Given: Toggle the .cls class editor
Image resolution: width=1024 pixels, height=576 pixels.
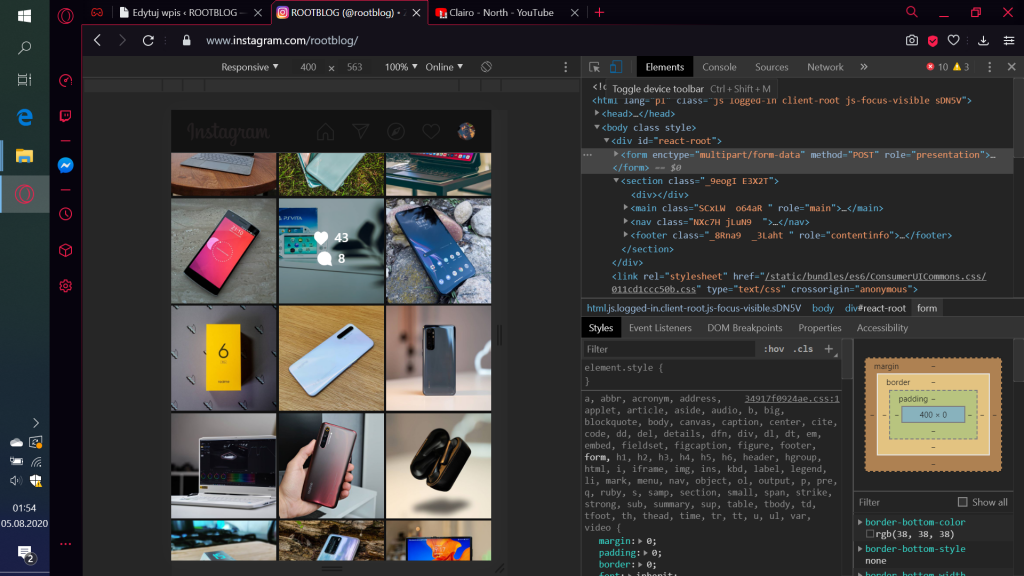Looking at the screenshot, I should pos(802,349).
